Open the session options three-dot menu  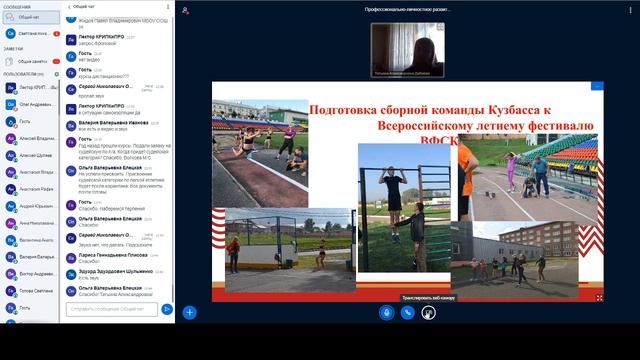coord(630,10)
